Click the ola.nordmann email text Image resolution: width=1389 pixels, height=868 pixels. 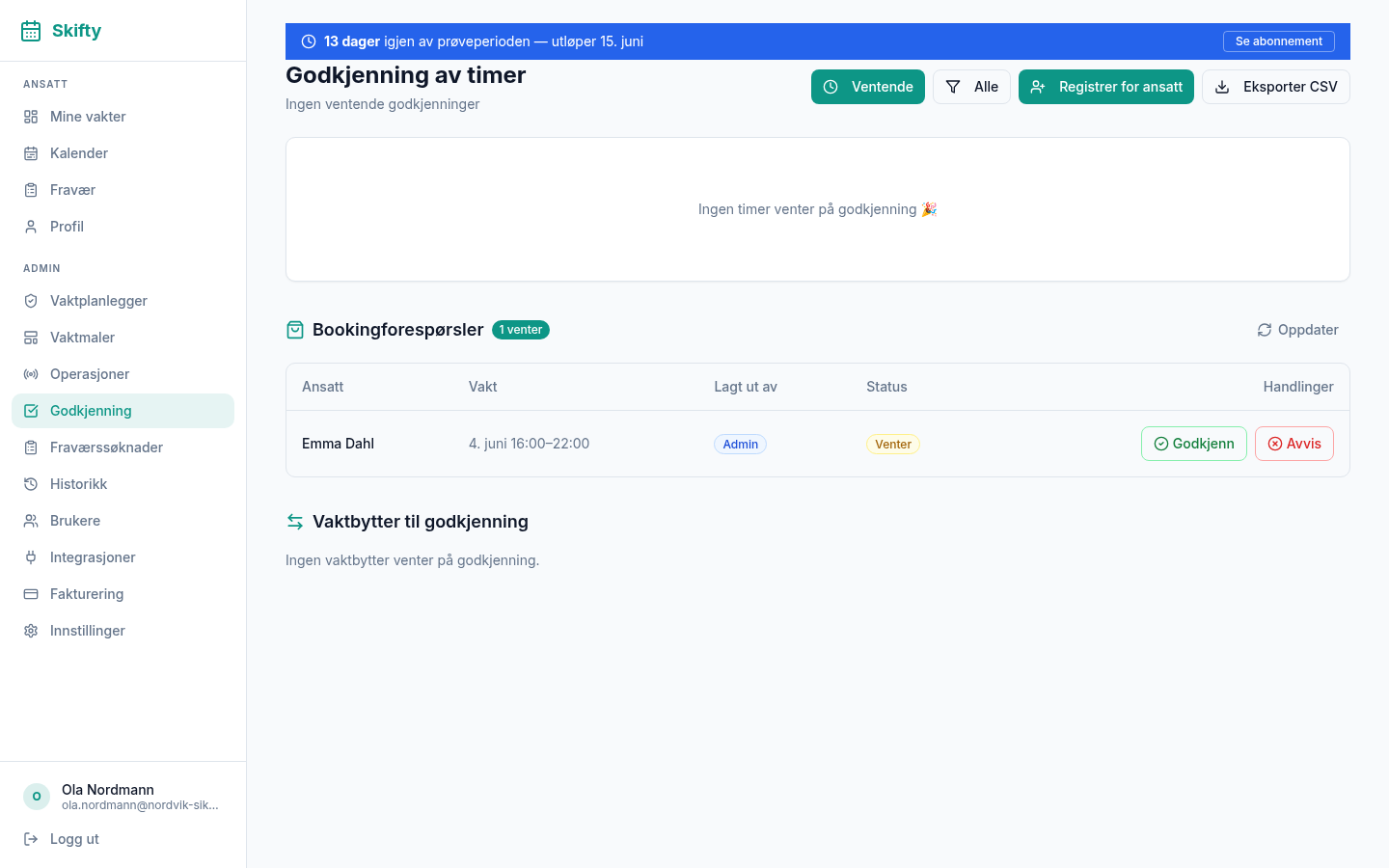click(x=140, y=805)
